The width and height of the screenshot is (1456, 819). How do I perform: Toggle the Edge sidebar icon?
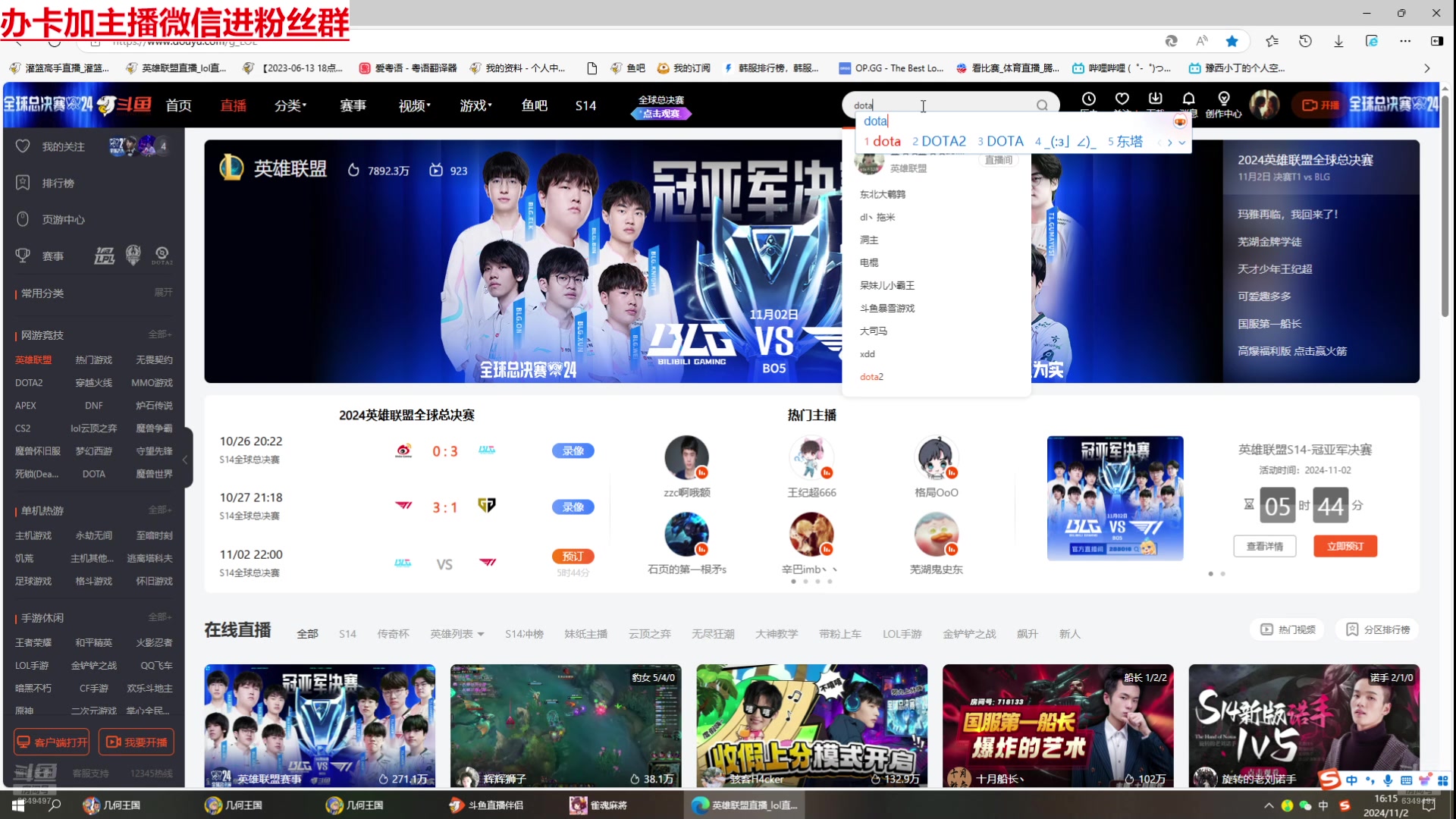(1436, 41)
